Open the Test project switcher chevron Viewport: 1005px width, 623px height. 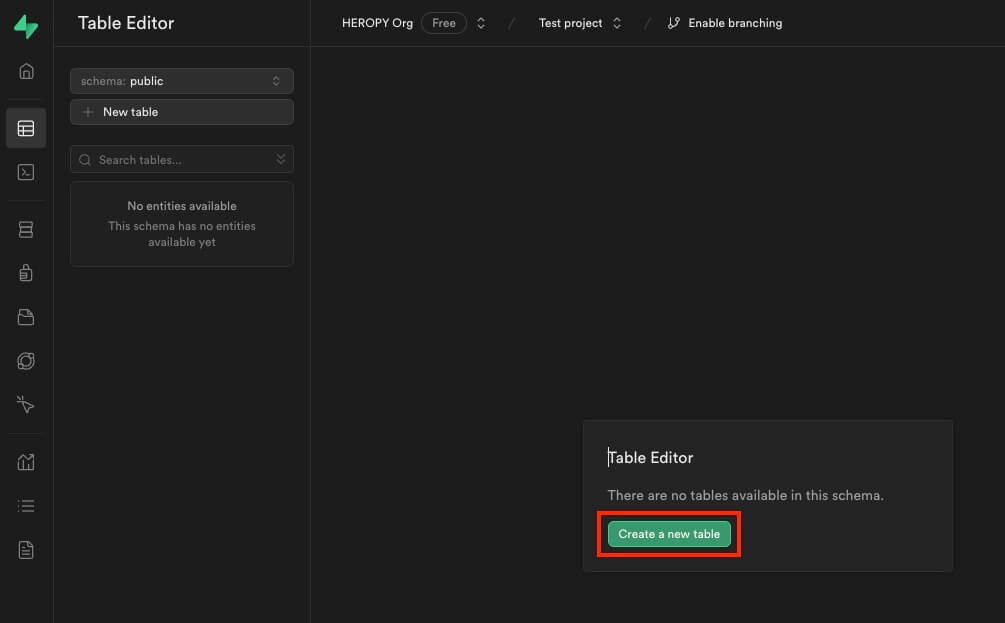[x=617, y=22]
